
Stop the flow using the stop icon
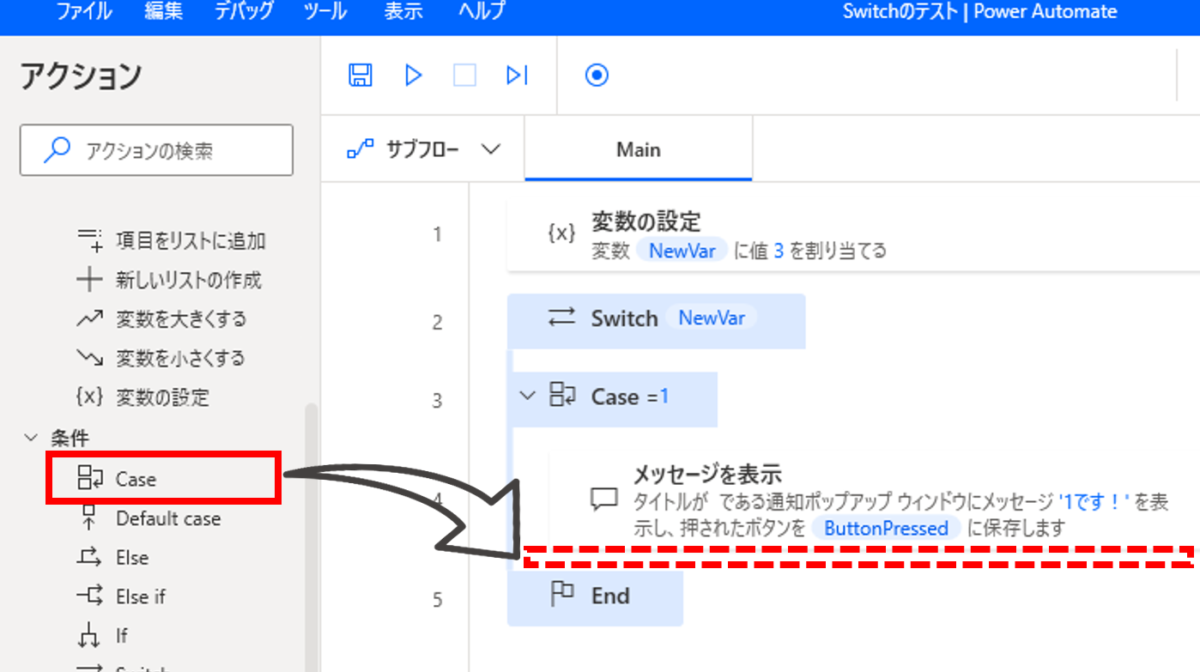coord(465,75)
